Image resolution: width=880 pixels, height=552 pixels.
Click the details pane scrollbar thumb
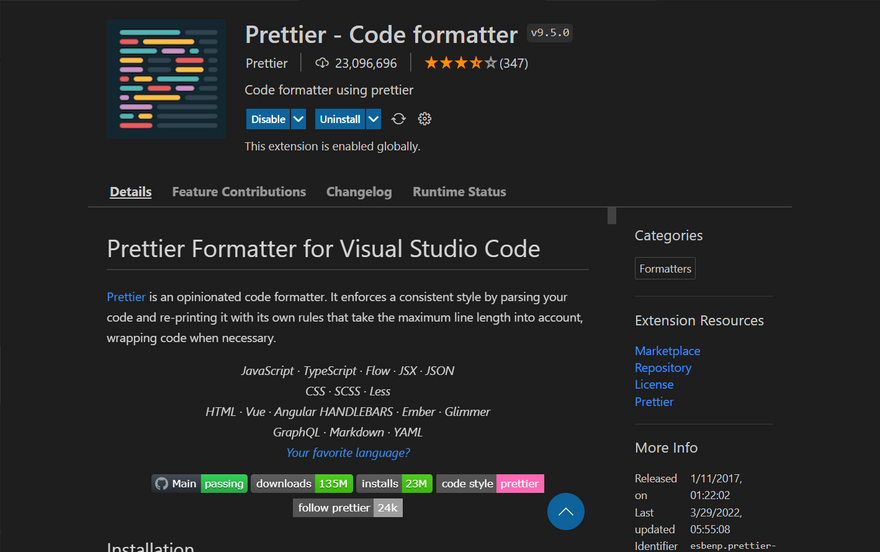[x=612, y=215]
